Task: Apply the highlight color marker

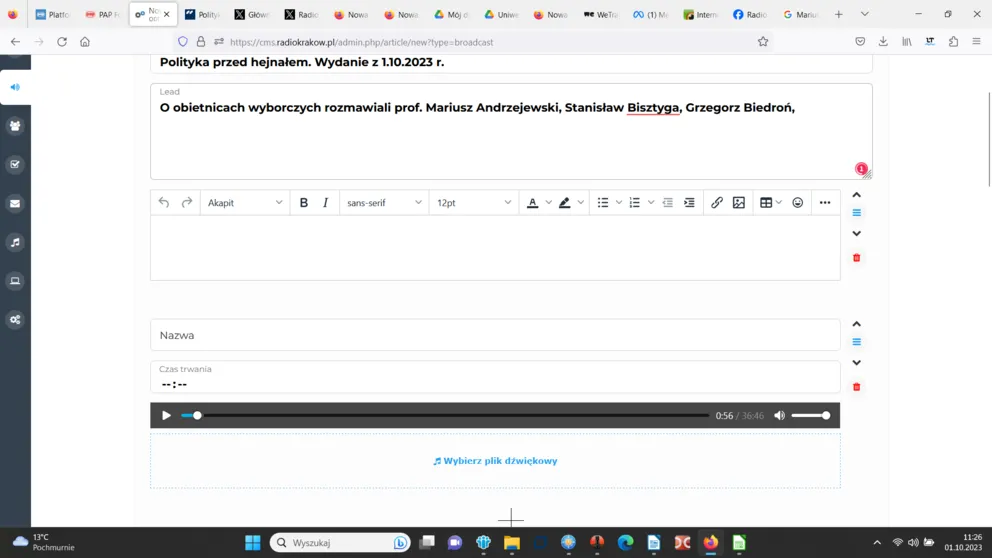Action: pos(564,202)
